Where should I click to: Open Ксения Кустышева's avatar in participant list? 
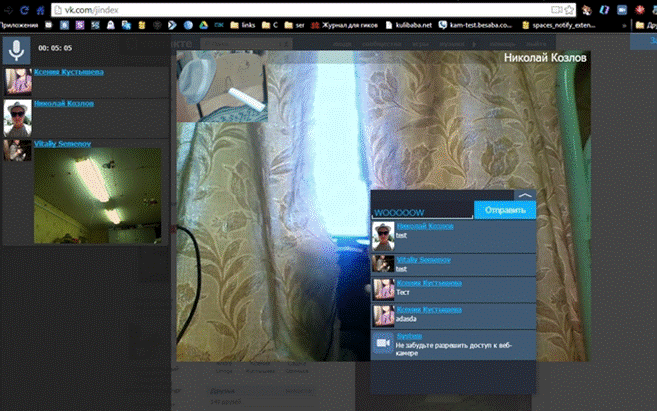pos(17,82)
